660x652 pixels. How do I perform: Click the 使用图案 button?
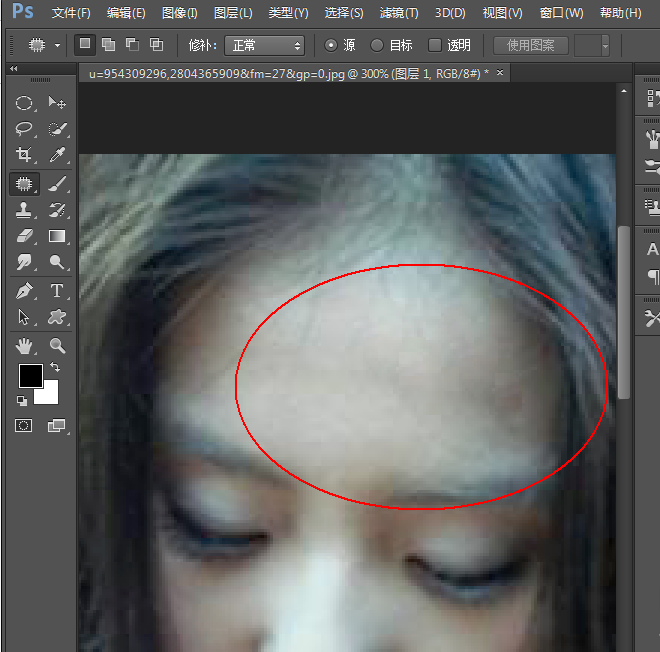pyautogui.click(x=531, y=46)
